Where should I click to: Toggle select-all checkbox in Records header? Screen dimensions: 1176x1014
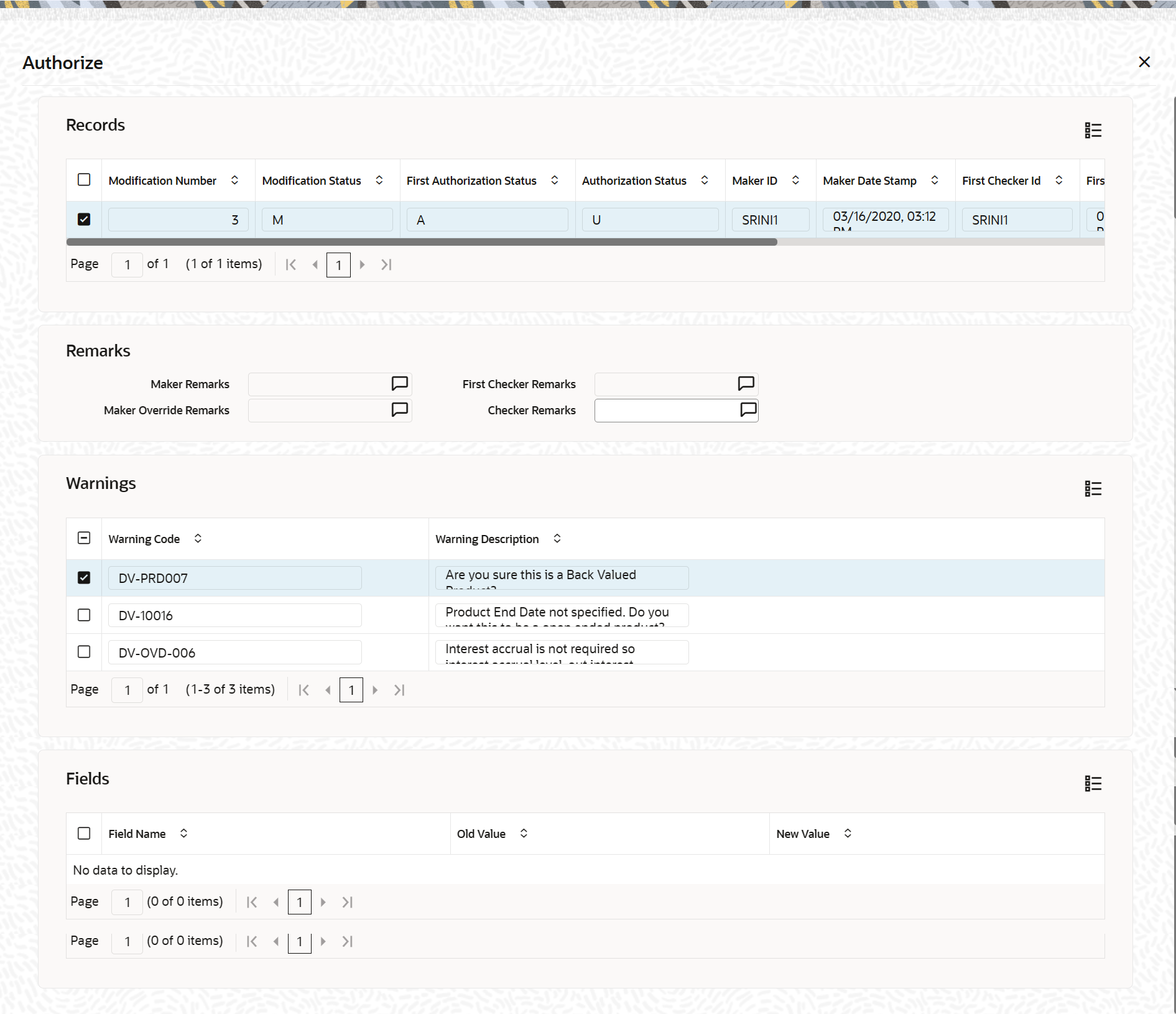coord(84,180)
